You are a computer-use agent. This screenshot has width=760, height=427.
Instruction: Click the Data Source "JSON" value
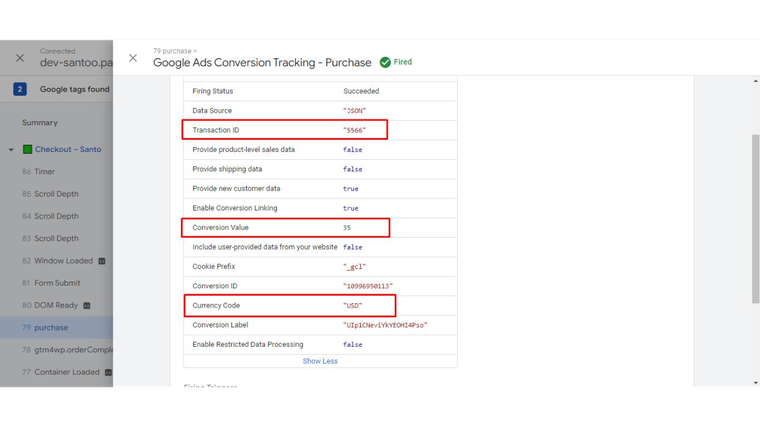[x=354, y=111]
